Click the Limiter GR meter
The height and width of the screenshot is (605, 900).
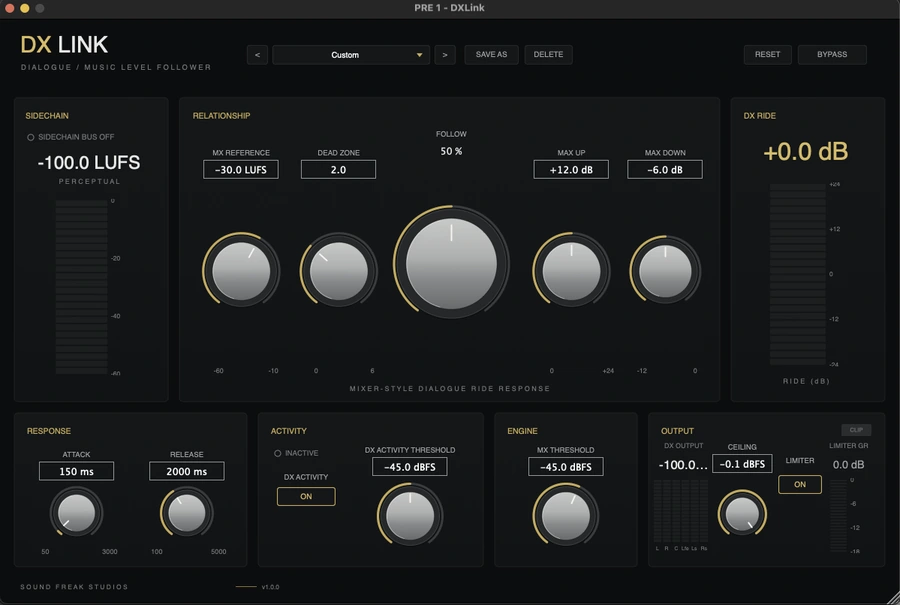coord(838,515)
